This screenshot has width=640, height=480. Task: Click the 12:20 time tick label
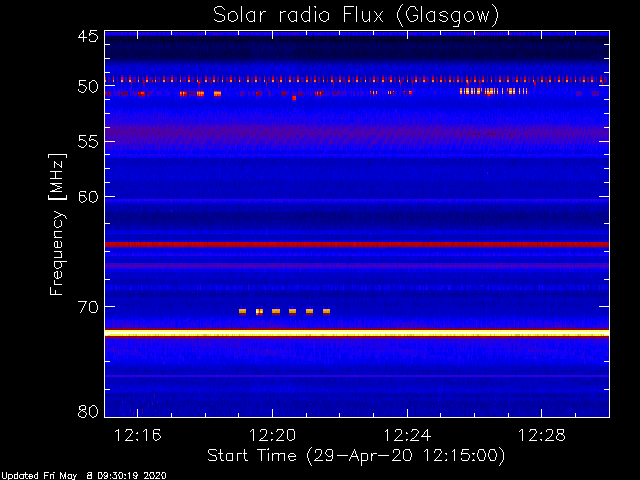[x=272, y=435]
